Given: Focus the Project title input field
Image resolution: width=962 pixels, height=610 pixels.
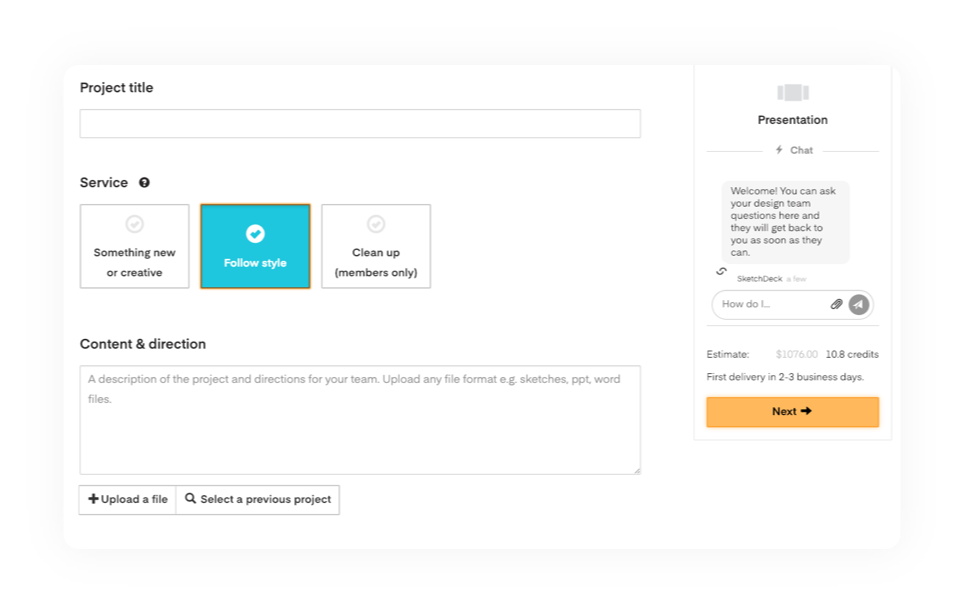Looking at the screenshot, I should 360,123.
